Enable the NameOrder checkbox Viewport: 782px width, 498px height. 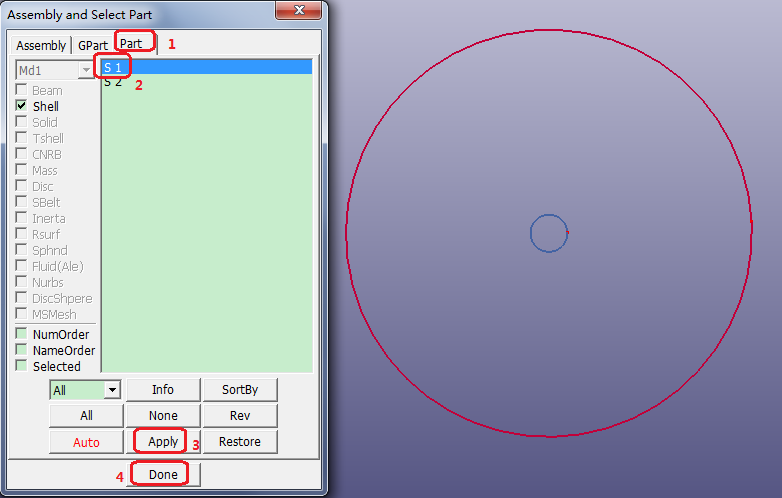pyautogui.click(x=21, y=349)
